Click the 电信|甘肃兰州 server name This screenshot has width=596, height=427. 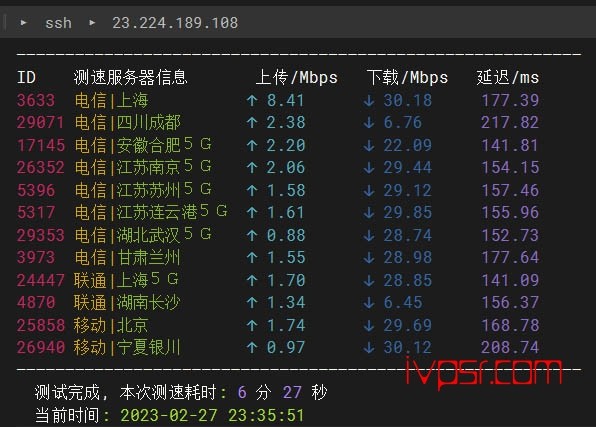click(x=127, y=257)
